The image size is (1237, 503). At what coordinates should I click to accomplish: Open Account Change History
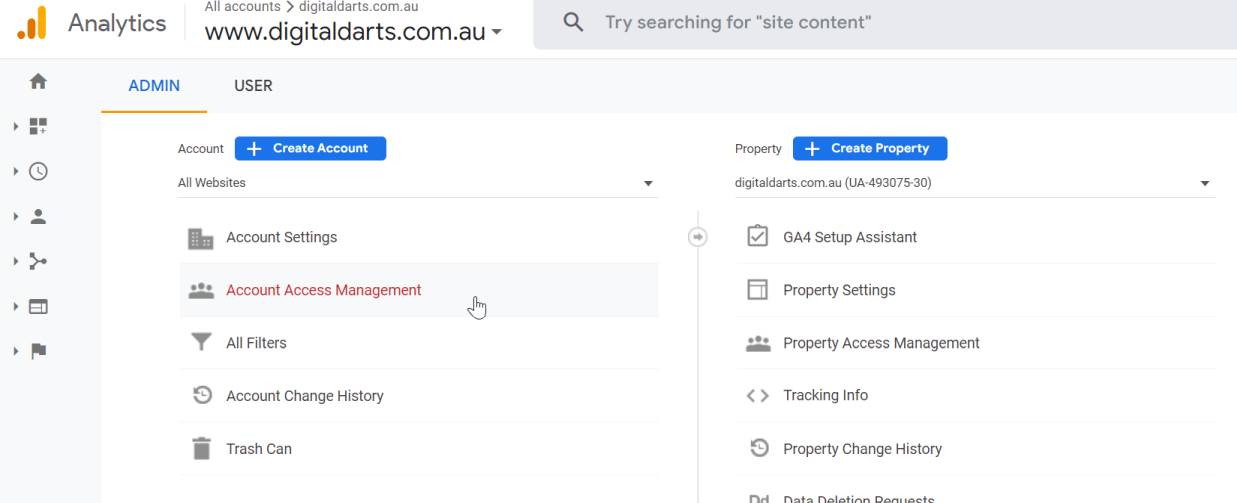tap(418, 396)
